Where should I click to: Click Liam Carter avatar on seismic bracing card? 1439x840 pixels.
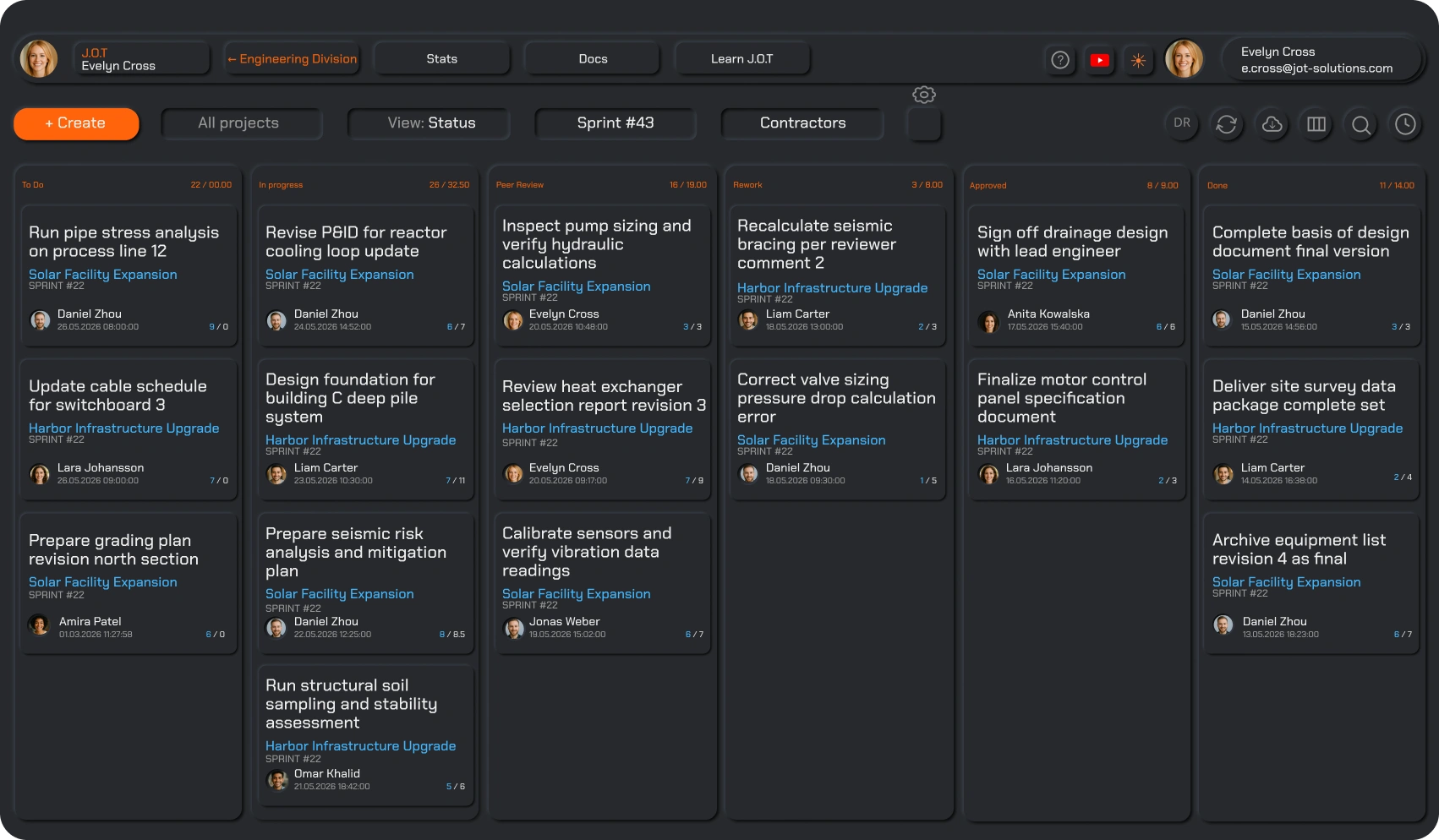point(748,319)
